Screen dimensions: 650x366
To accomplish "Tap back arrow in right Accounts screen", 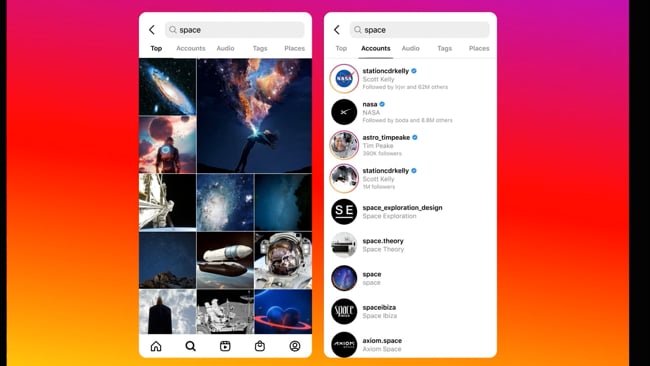I will (x=337, y=30).
